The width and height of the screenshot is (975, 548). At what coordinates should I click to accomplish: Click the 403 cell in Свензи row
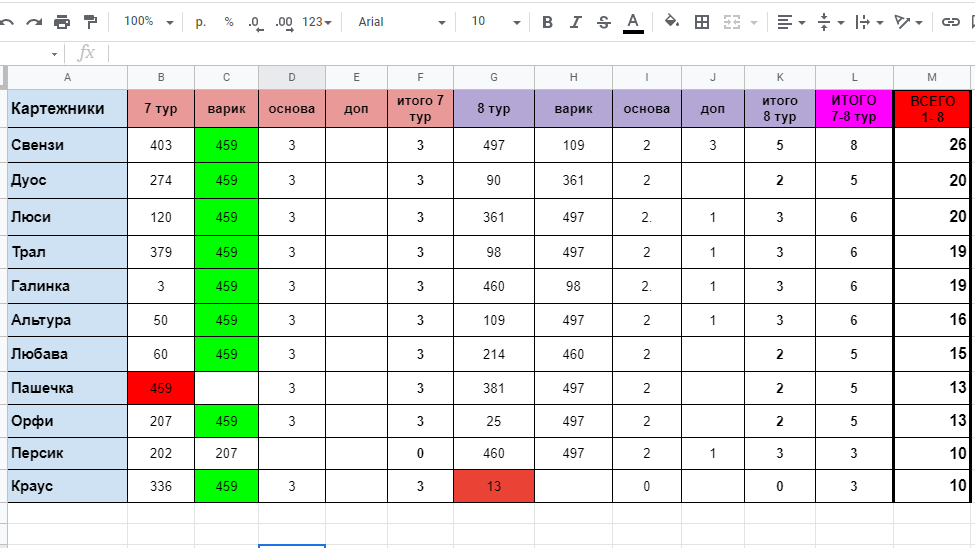[x=161, y=145]
